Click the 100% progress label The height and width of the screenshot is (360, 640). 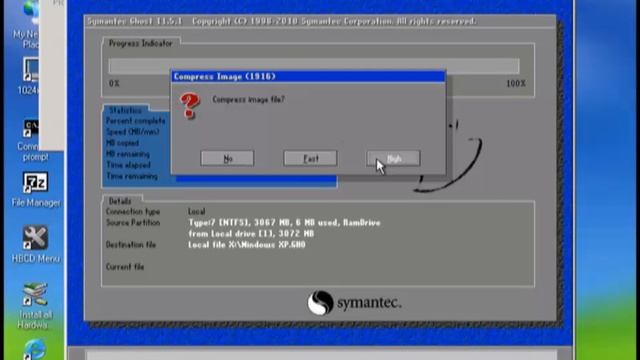click(516, 83)
